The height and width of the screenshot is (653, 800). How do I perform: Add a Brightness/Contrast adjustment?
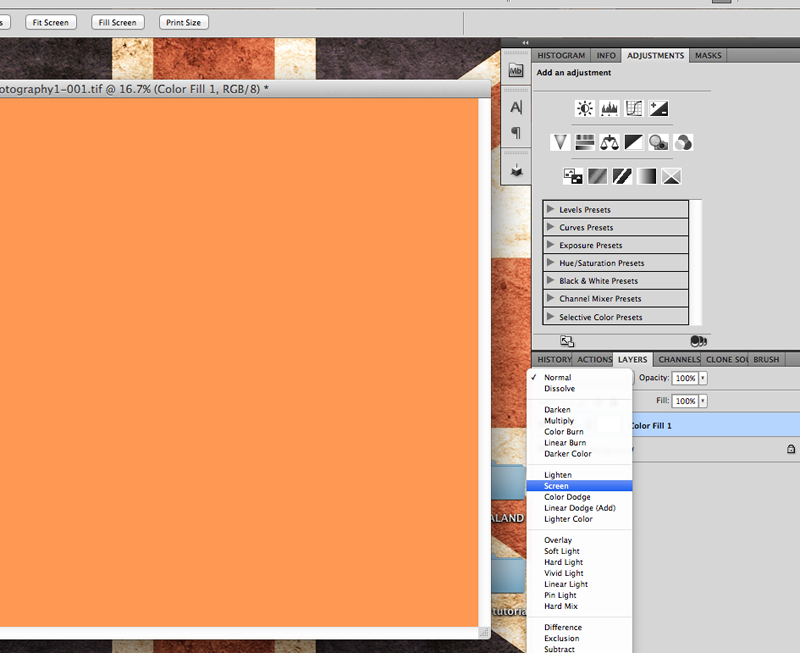click(585, 109)
